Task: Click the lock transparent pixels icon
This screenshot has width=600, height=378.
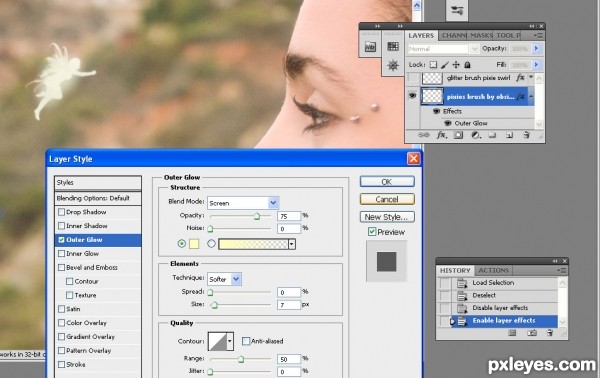Action: (433, 65)
